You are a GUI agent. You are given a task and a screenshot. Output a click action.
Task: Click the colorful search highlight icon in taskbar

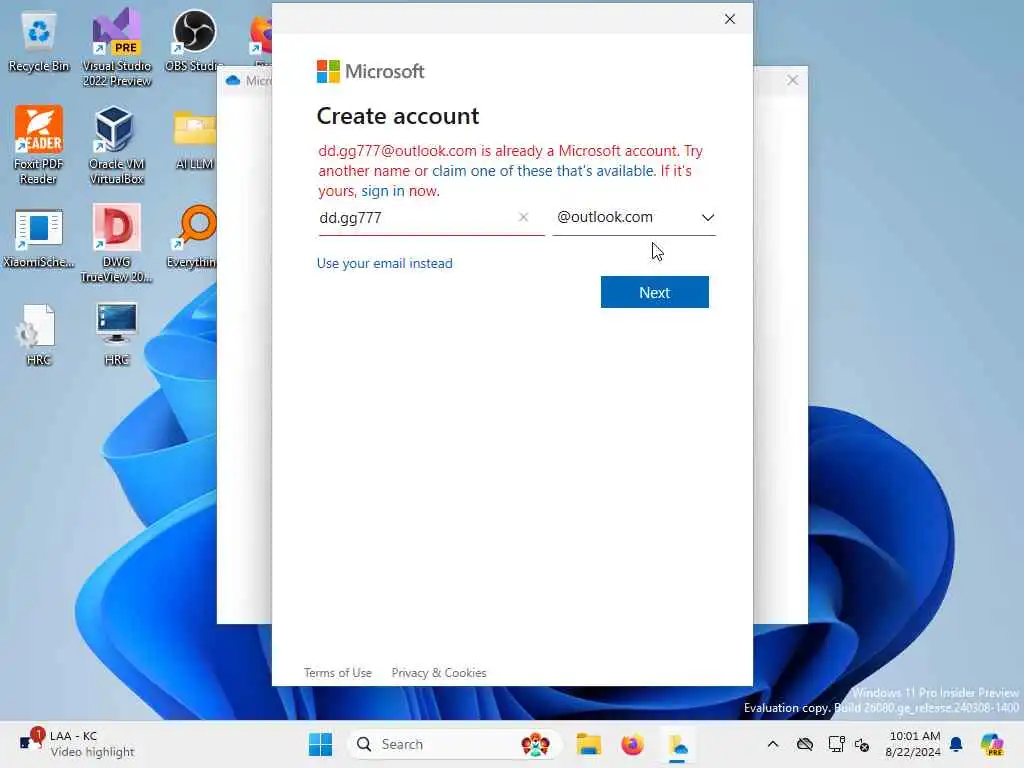pos(535,744)
